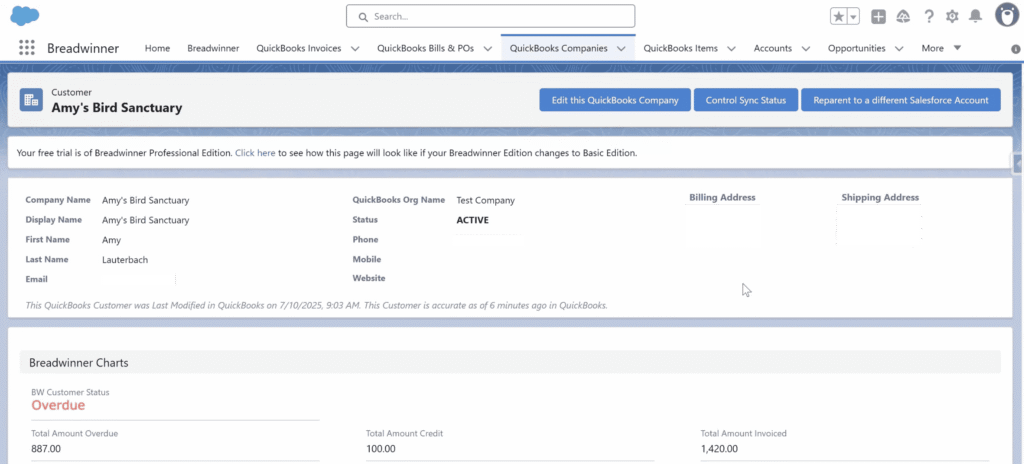1024x464 pixels.
Task: Click into the global Search field
Action: coord(490,16)
